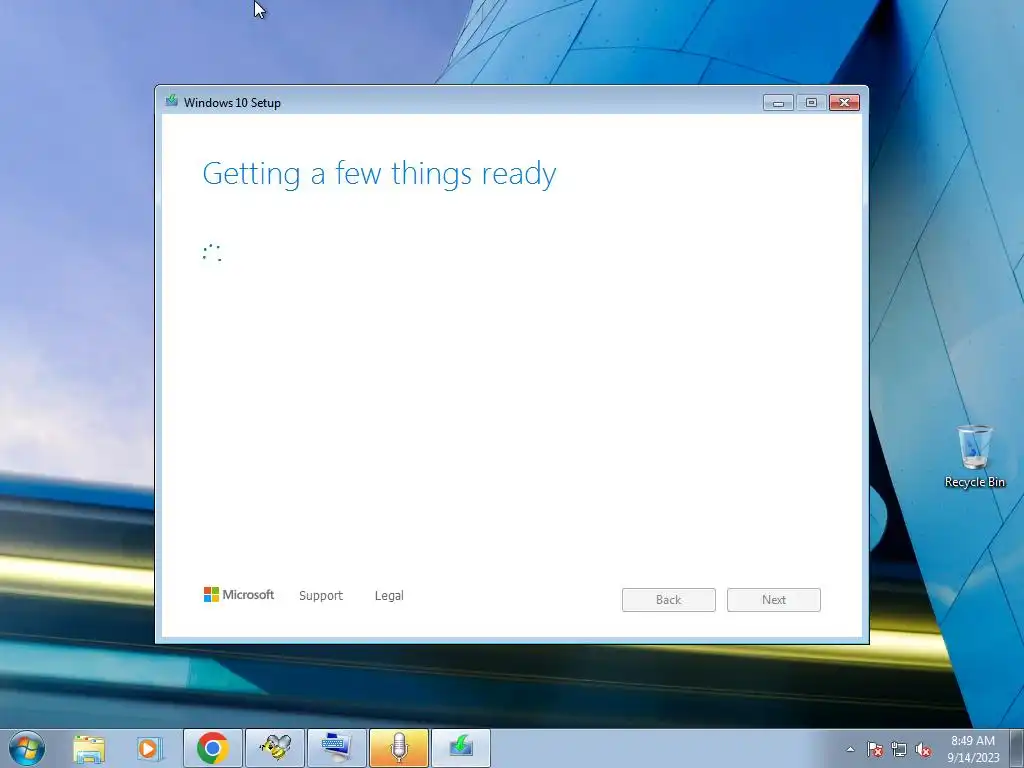This screenshot has height=768, width=1024.
Task: Open the on-screen keyboard taskbar icon
Action: pyautogui.click(x=336, y=748)
